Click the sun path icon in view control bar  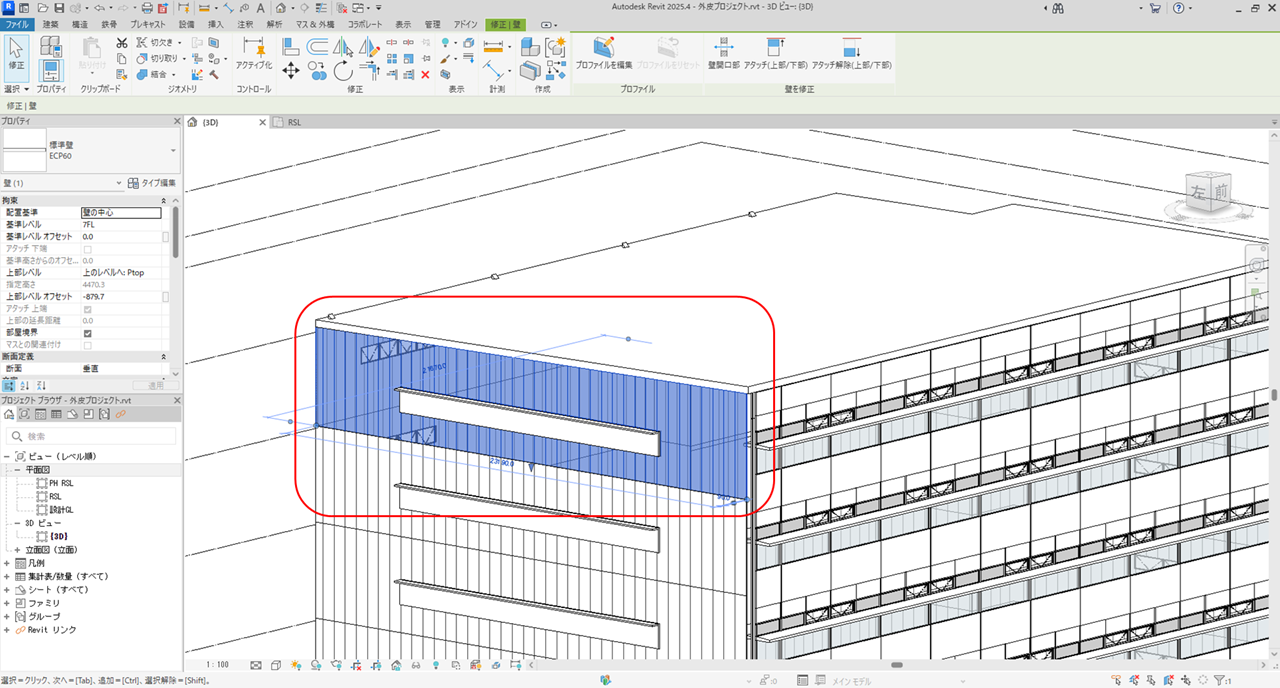295,665
